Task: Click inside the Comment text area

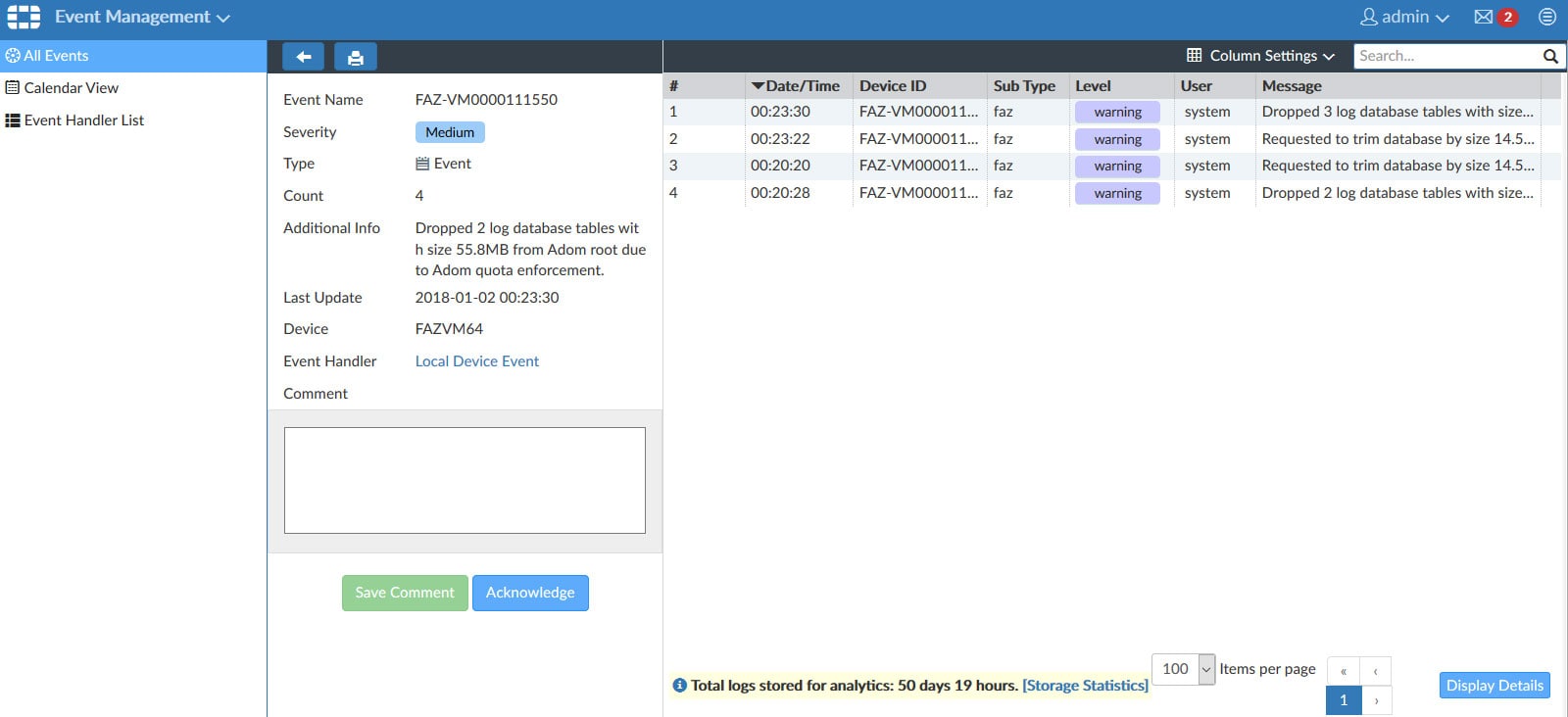Action: [x=465, y=480]
